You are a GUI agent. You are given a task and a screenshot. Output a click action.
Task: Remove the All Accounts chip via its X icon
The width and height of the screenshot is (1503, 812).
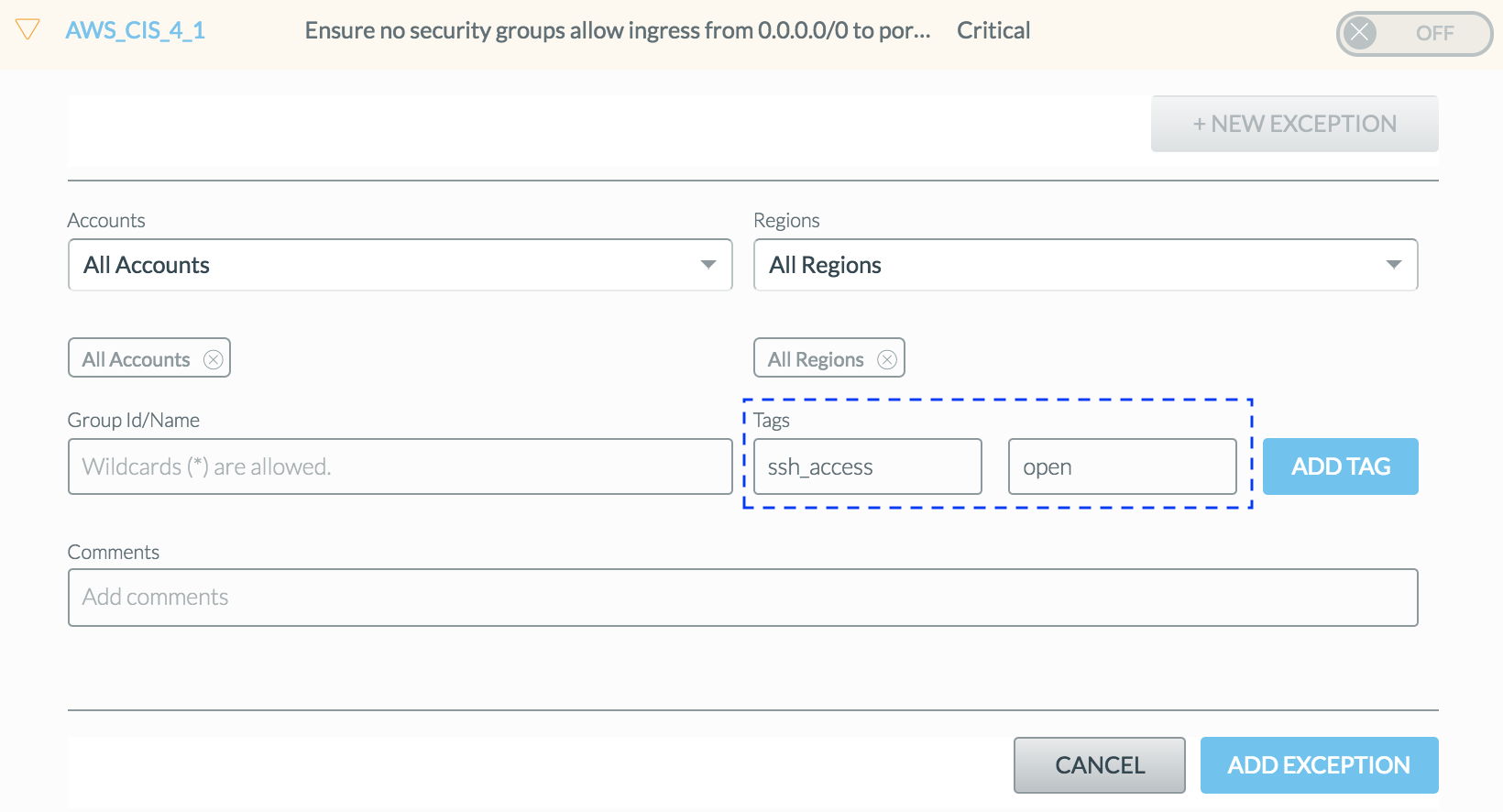click(x=214, y=359)
